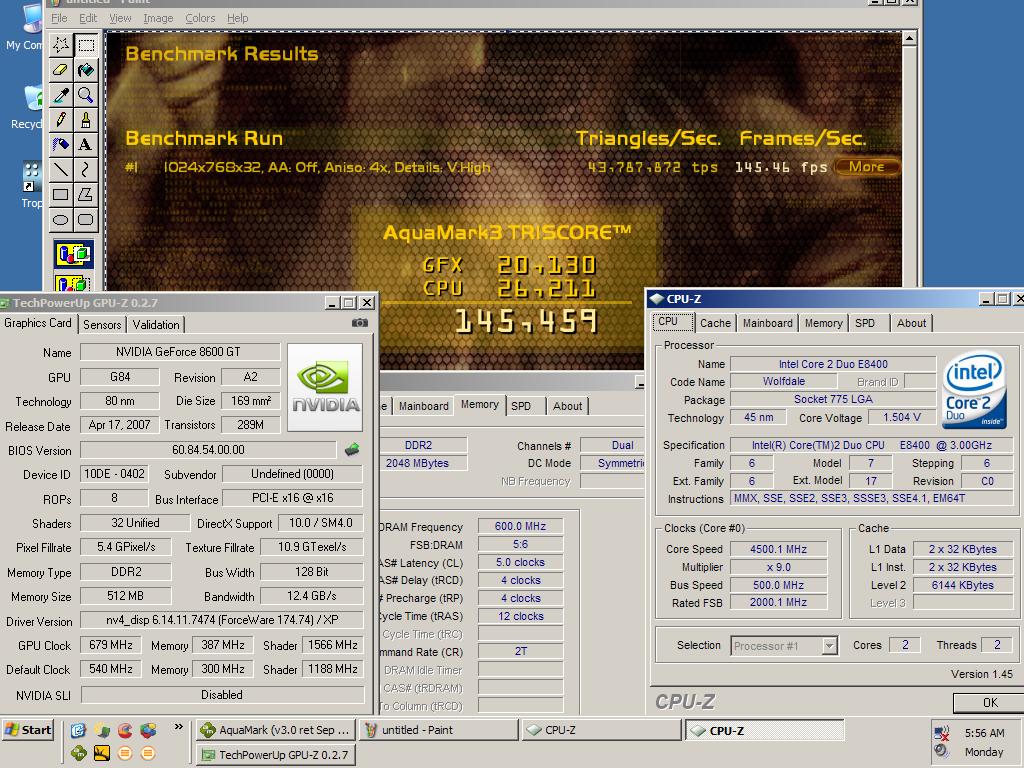Click TechPowerUp GPU-Z 0.2.7 taskbar button
The image size is (1024, 768).
(276, 755)
